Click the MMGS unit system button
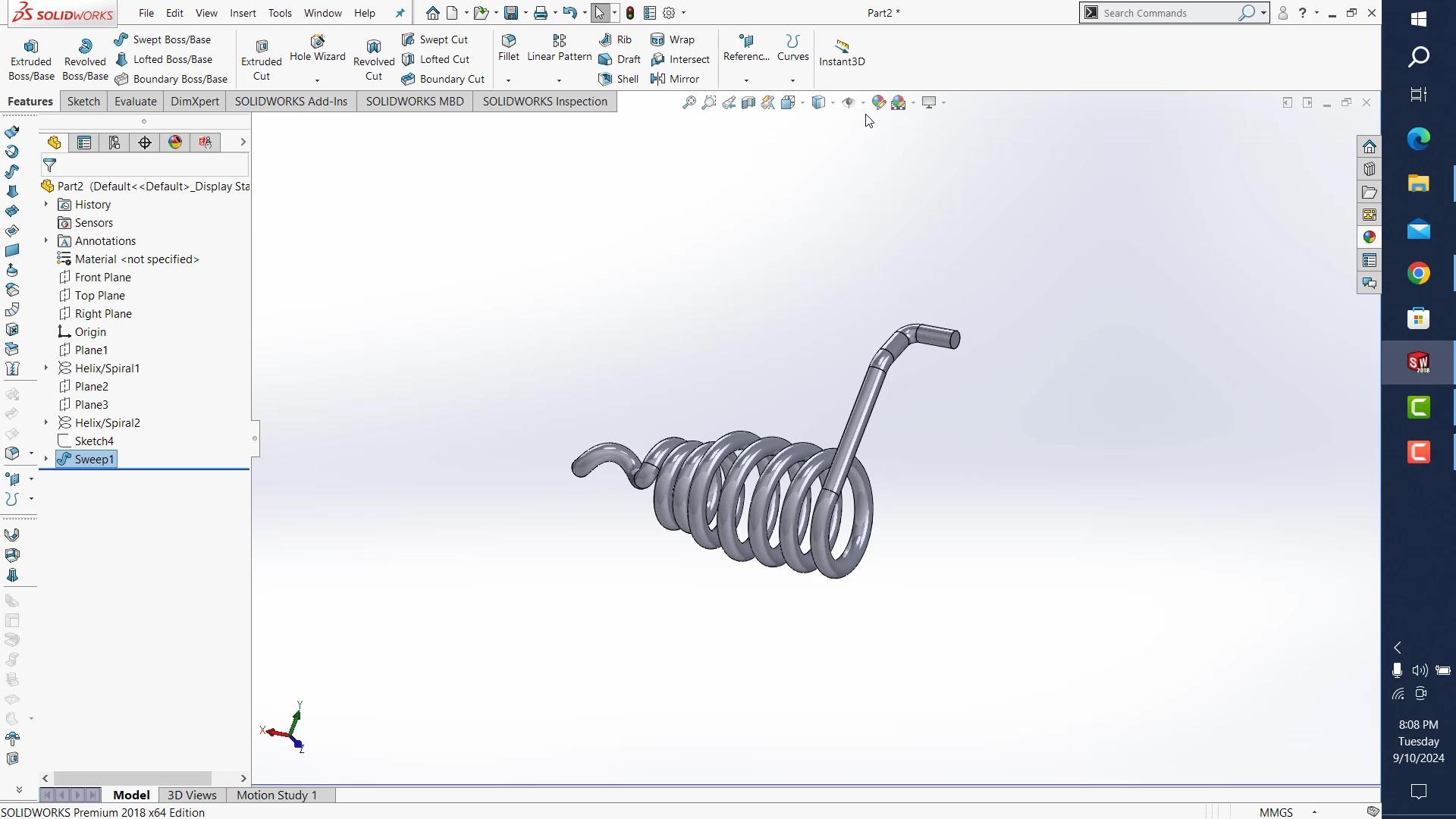 (1276, 811)
